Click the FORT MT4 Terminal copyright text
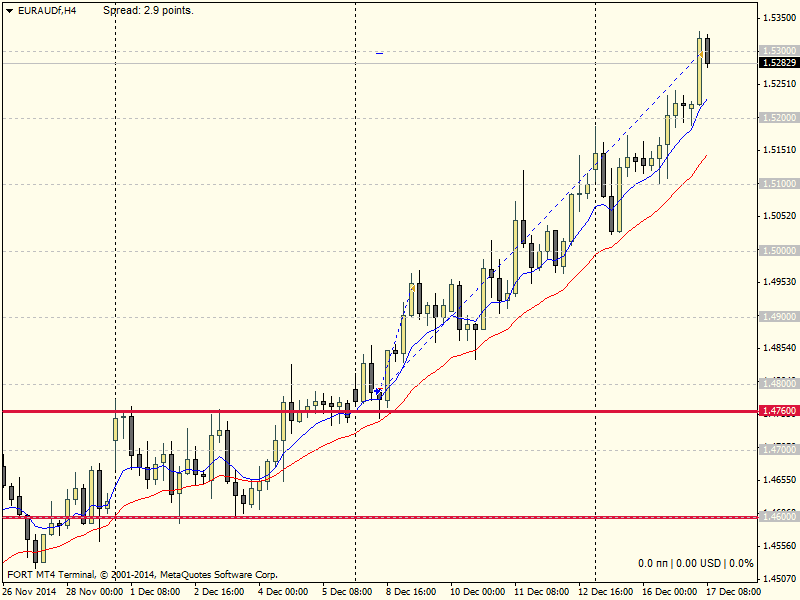Screen dimensions: 800x600 coord(142,574)
